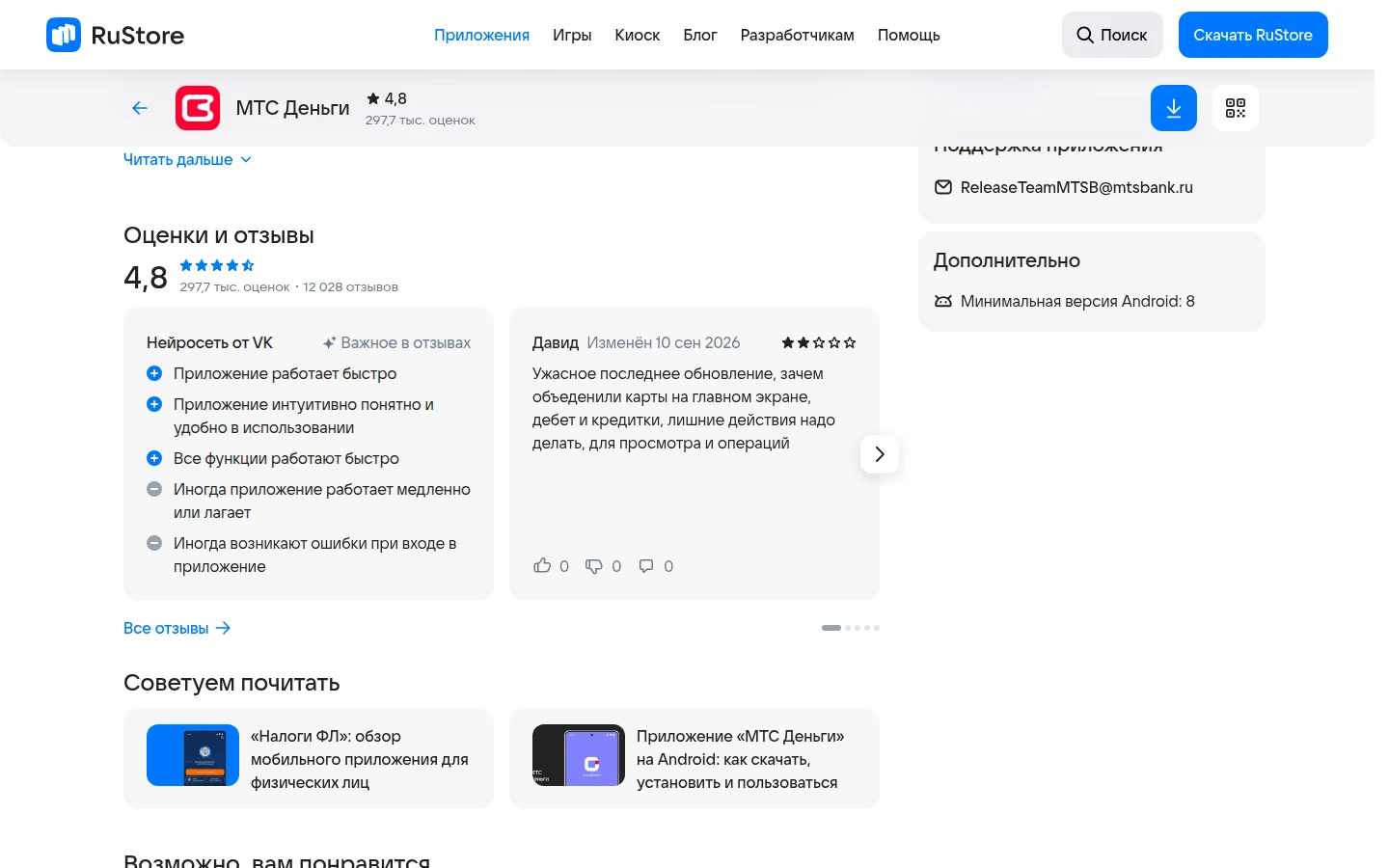1389x868 pixels.
Task: Click the Скачать RuStore button
Action: coord(1253,35)
